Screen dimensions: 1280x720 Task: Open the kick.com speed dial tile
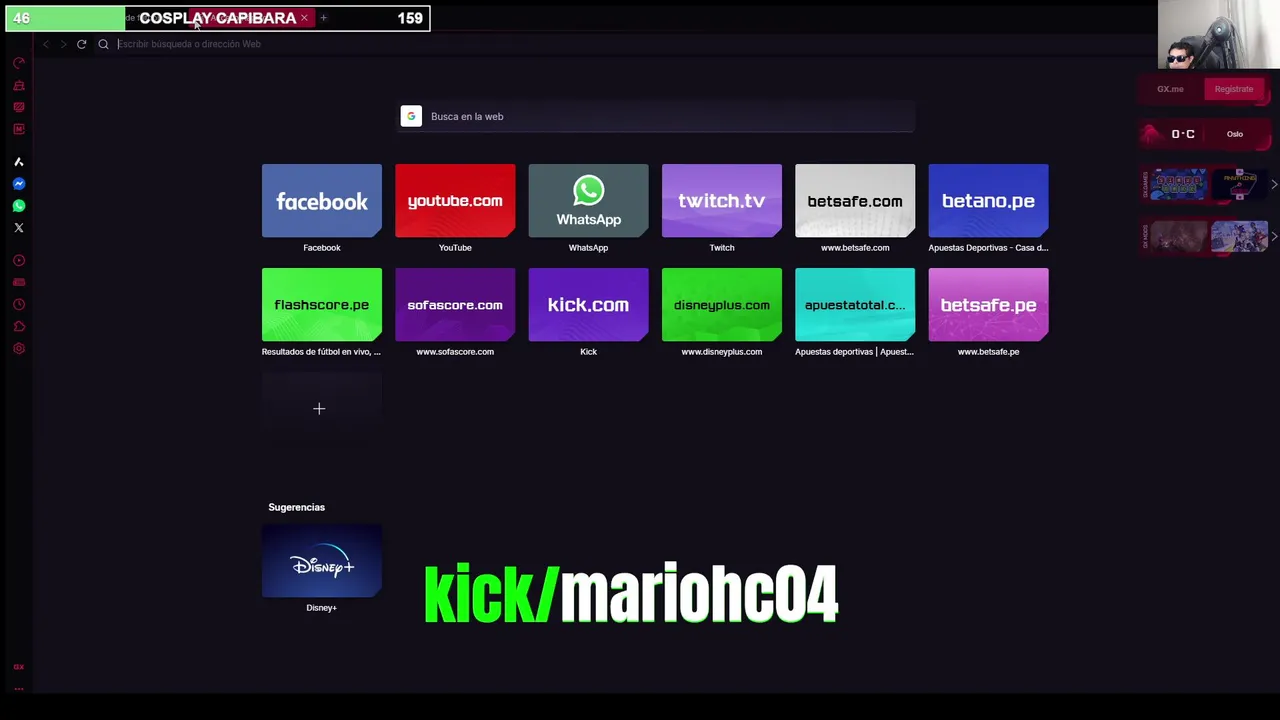point(588,305)
